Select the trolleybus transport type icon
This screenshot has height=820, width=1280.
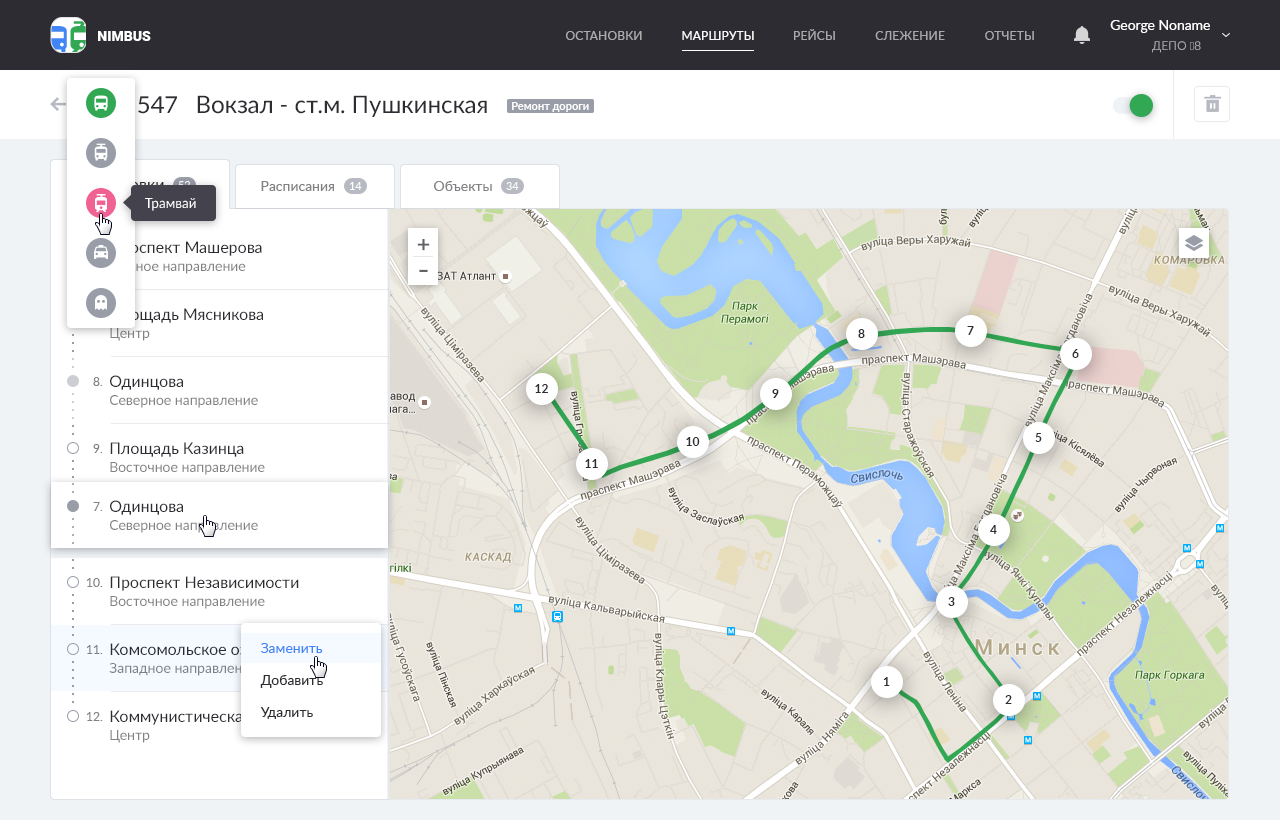(100, 153)
